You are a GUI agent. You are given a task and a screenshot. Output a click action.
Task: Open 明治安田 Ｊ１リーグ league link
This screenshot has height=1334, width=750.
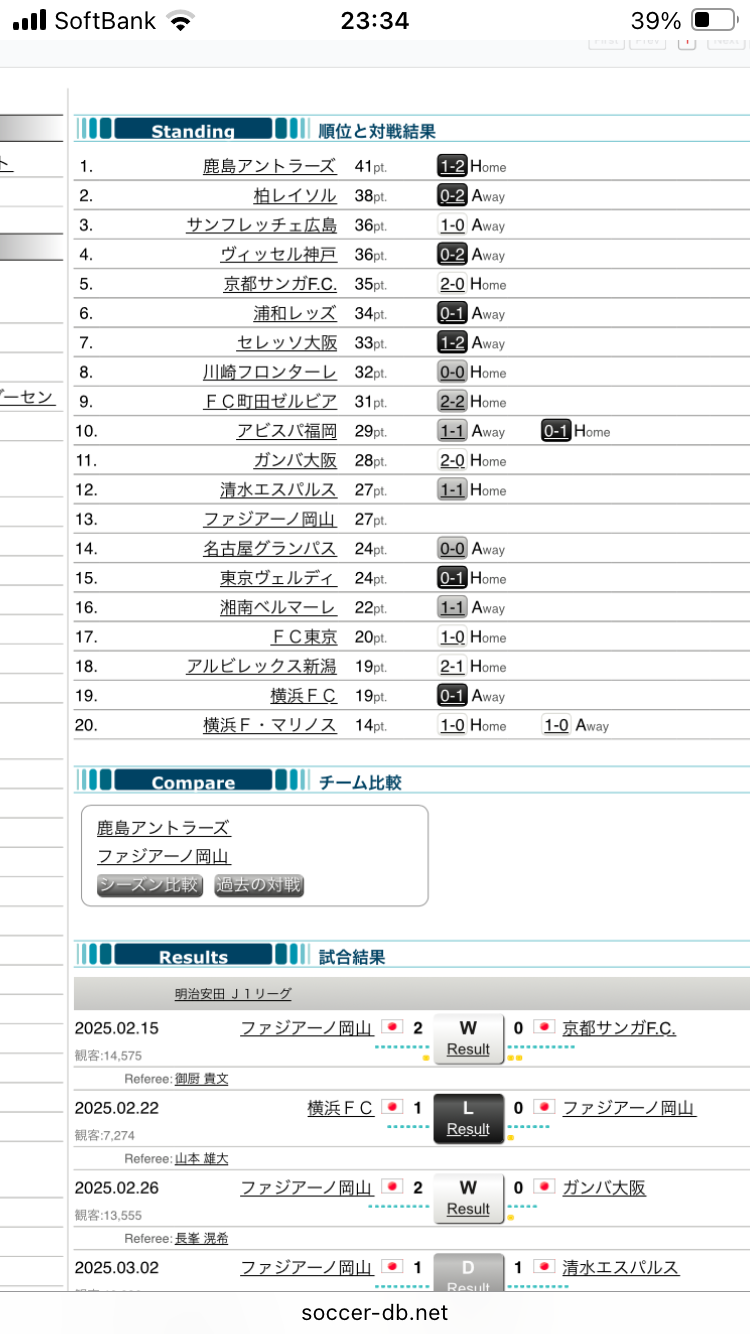click(x=233, y=994)
